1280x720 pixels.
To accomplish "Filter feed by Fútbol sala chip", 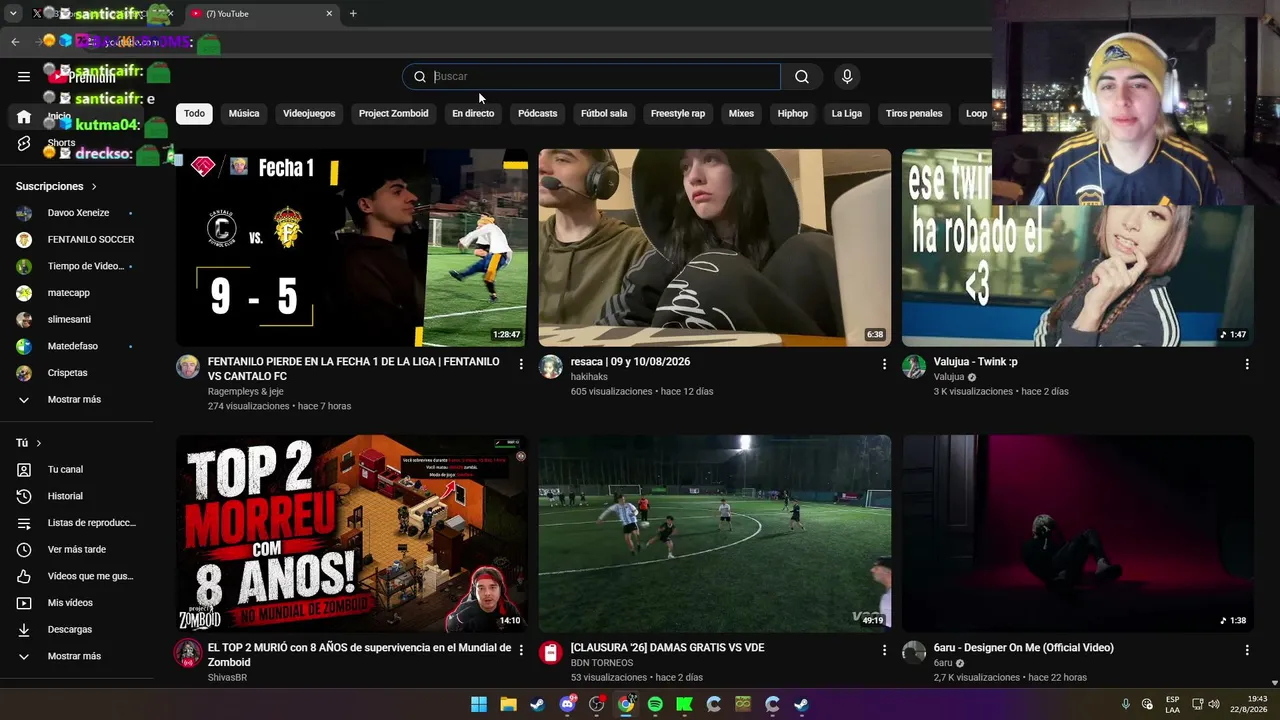I will 604,114.
